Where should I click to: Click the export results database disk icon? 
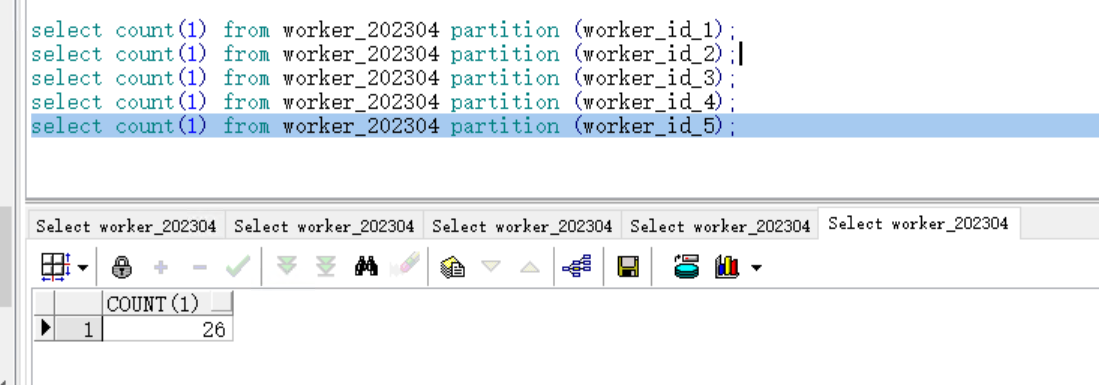point(687,266)
